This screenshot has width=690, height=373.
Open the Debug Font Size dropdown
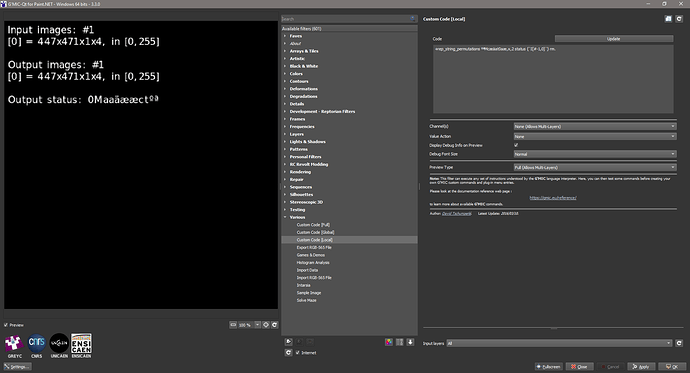click(x=595, y=154)
